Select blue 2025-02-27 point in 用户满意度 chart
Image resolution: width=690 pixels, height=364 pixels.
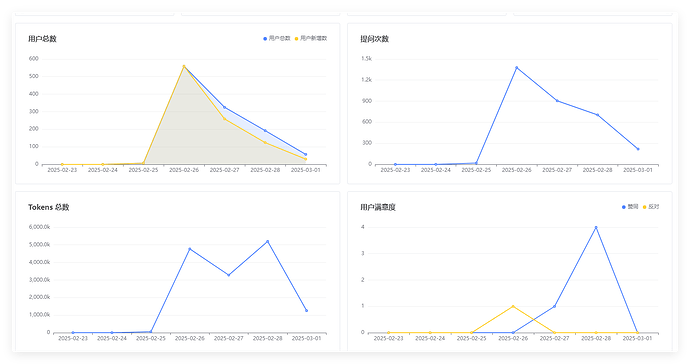pyautogui.click(x=554, y=306)
